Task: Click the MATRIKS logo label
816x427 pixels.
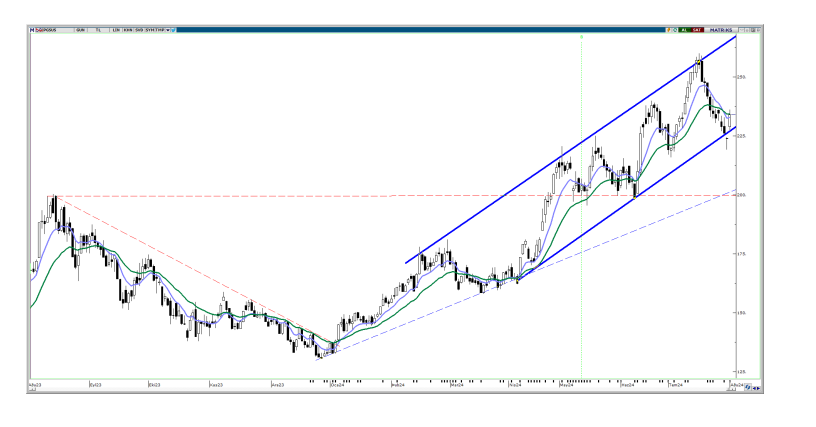Action: [722, 31]
